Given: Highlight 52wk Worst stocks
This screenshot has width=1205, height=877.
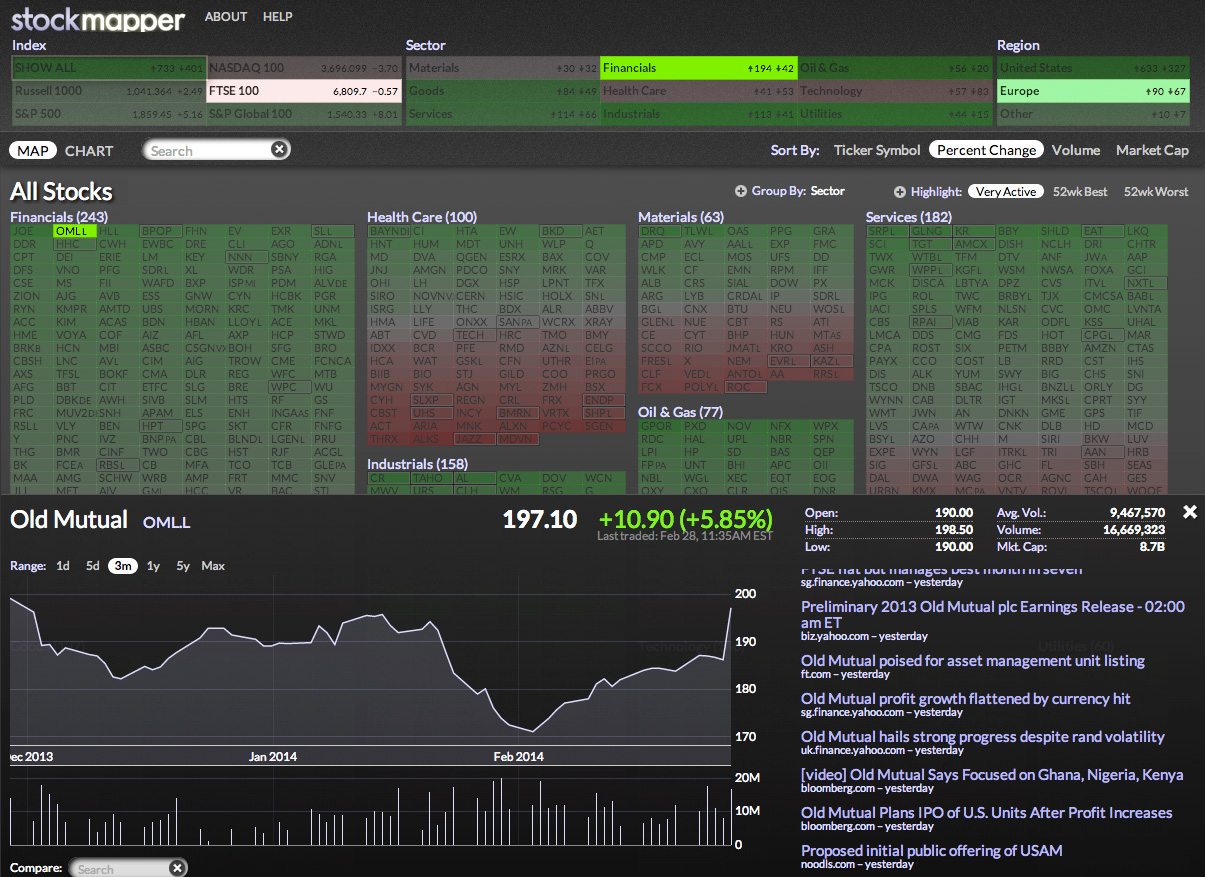Looking at the screenshot, I should (x=1156, y=191).
